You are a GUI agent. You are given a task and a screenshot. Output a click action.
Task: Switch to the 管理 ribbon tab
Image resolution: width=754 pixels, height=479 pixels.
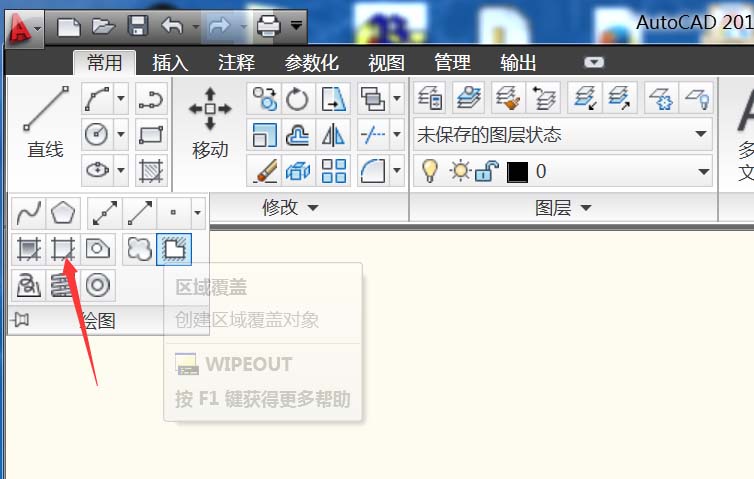[x=452, y=63]
